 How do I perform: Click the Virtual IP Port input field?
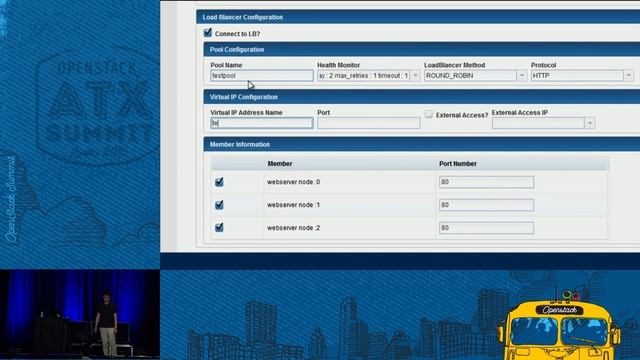(369, 123)
